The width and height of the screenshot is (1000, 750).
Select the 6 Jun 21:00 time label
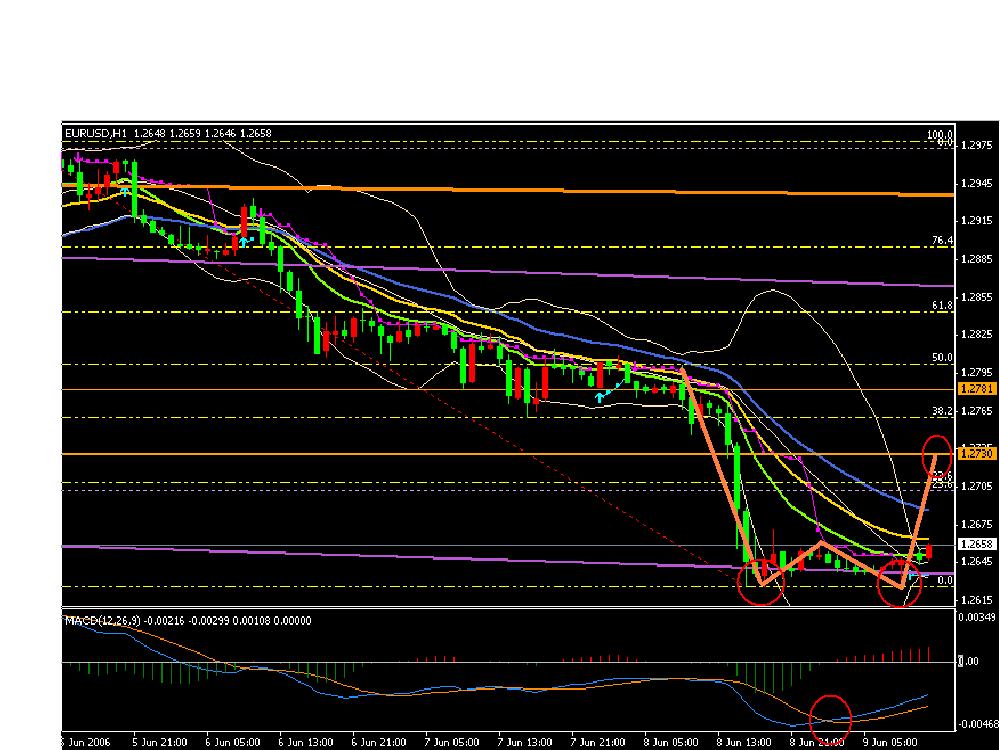point(379,742)
